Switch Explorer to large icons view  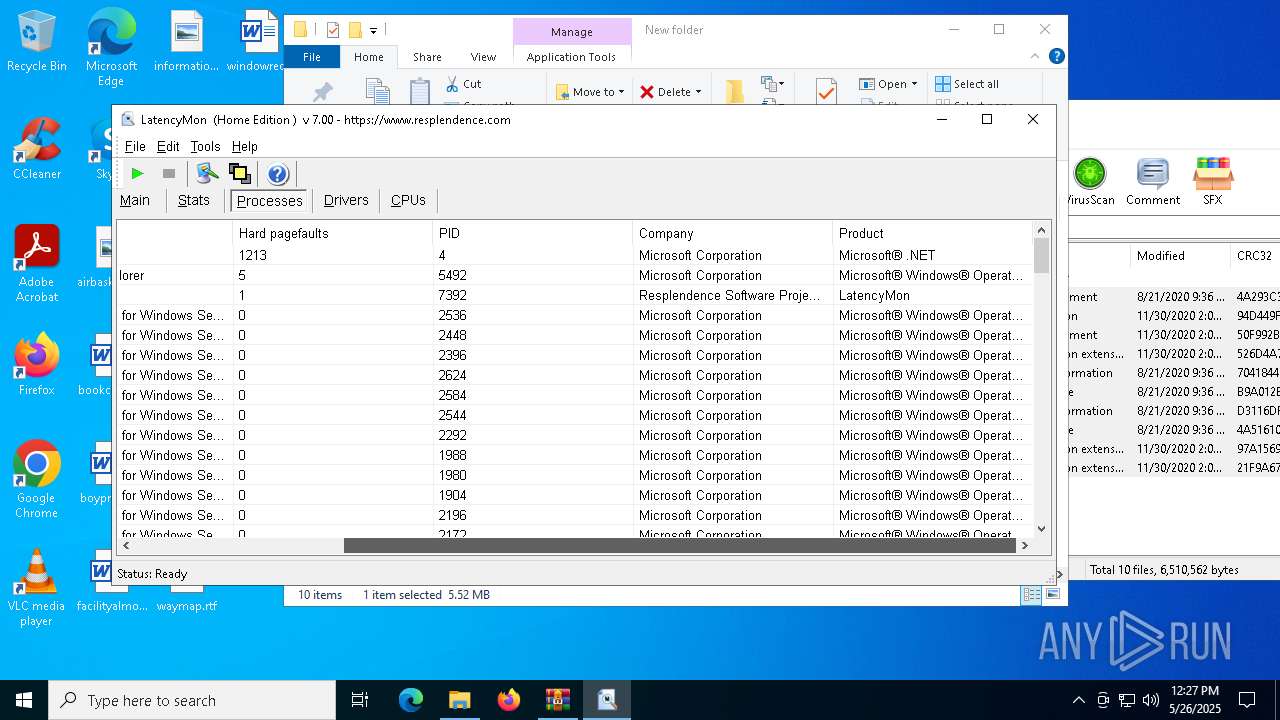click(x=1052, y=594)
